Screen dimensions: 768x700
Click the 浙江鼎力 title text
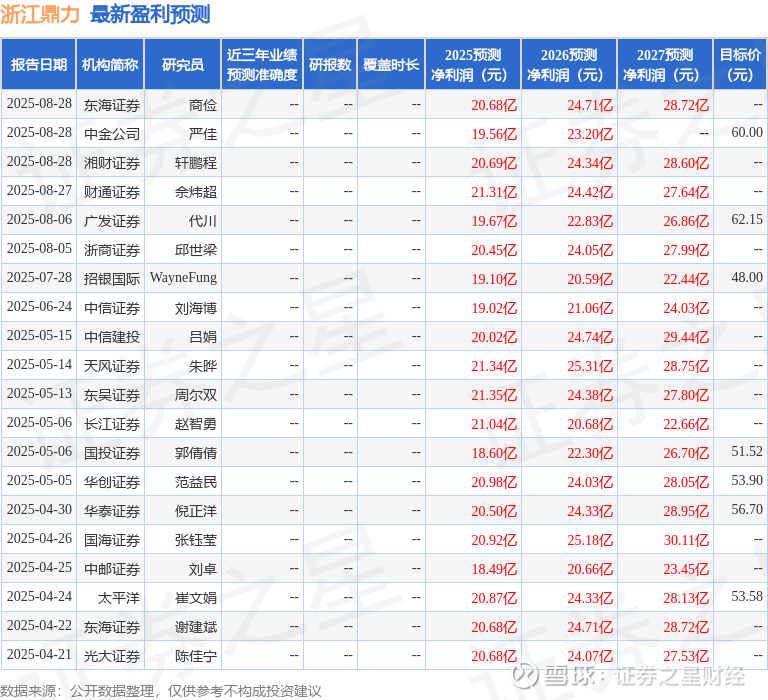tap(40, 14)
